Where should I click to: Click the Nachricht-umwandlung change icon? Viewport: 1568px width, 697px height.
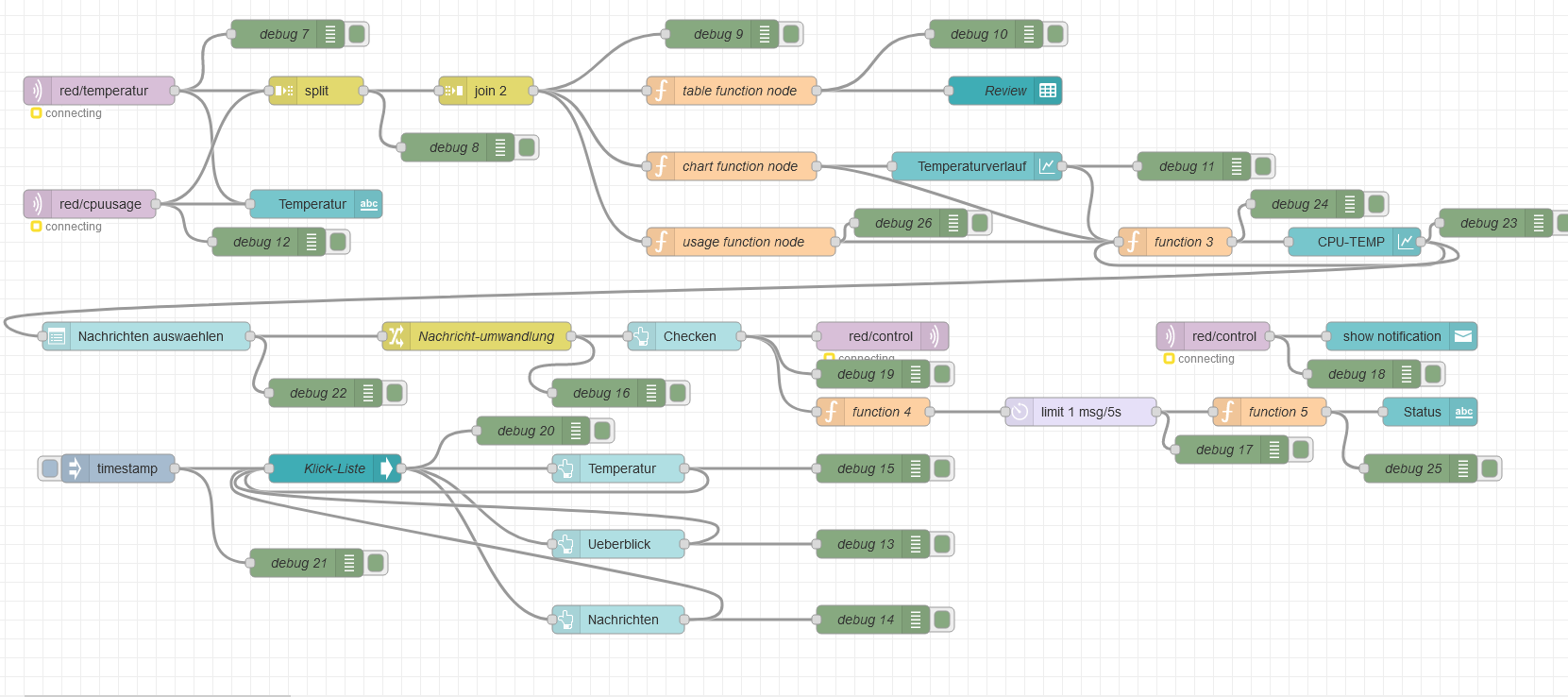click(x=396, y=336)
